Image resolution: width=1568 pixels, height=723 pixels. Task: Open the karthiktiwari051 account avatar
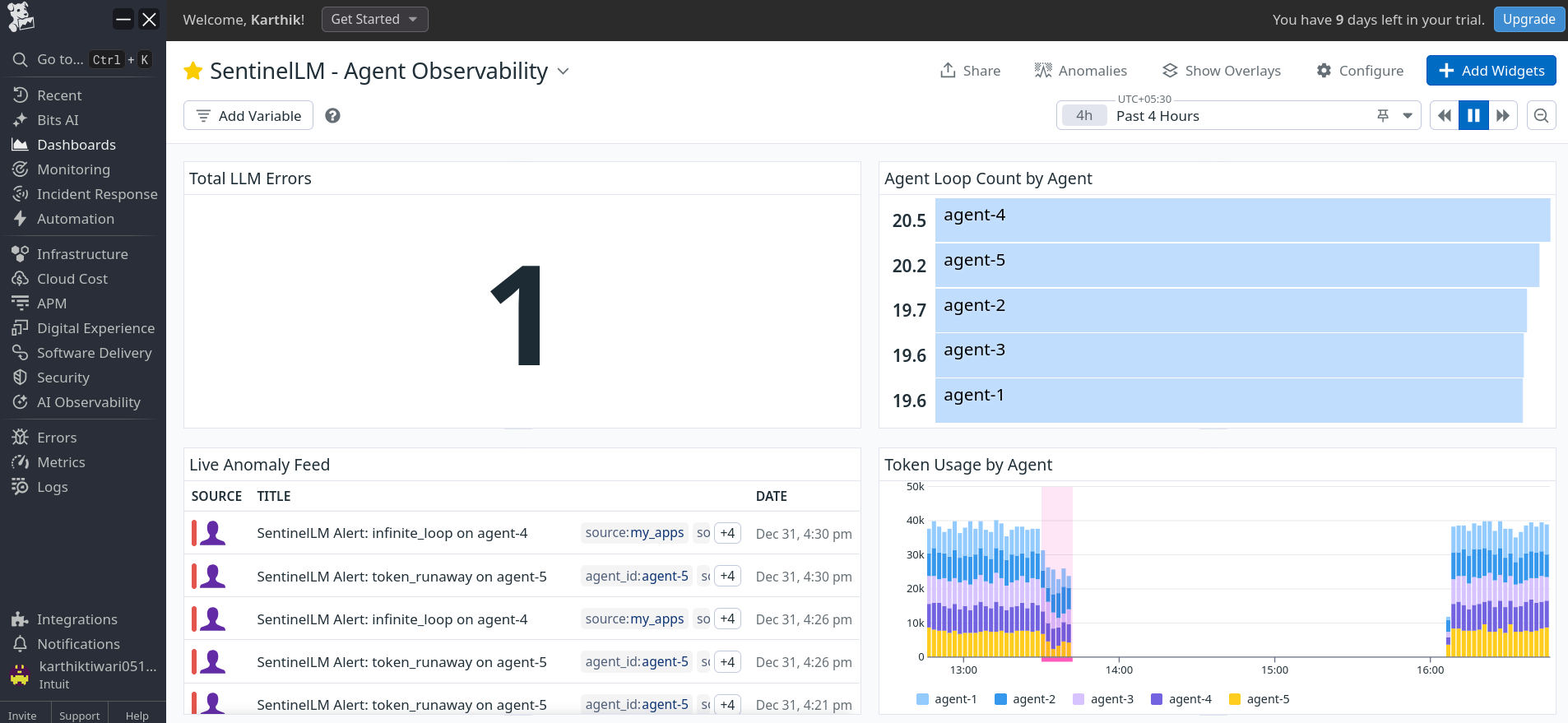point(20,675)
